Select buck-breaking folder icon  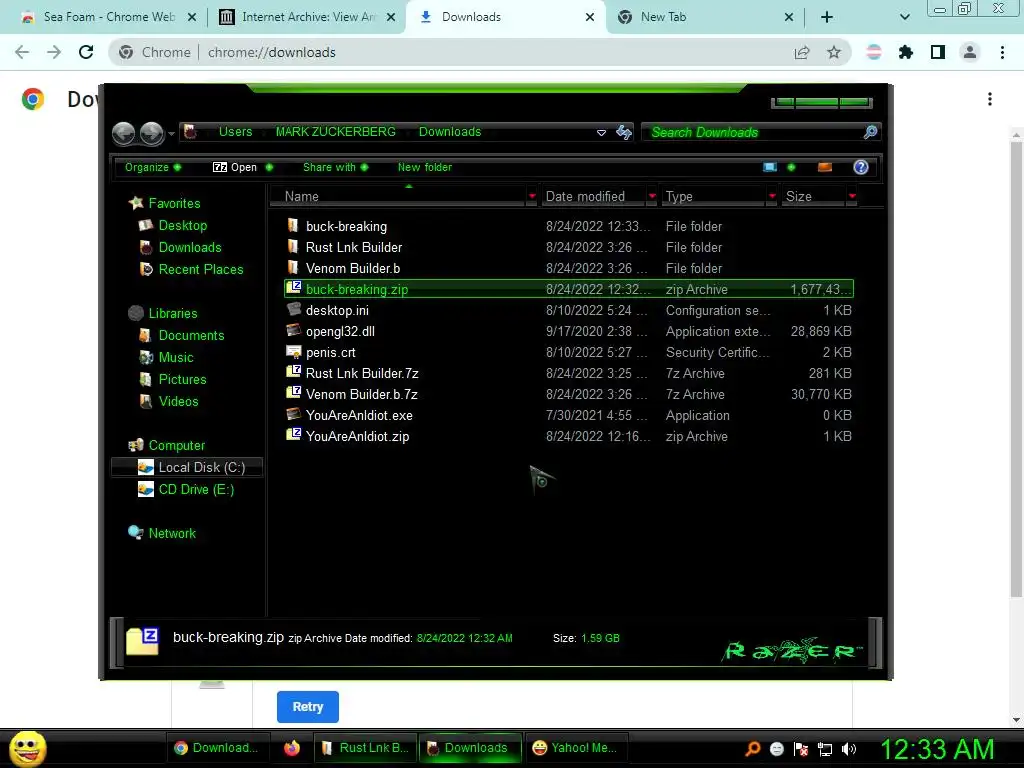(x=293, y=226)
